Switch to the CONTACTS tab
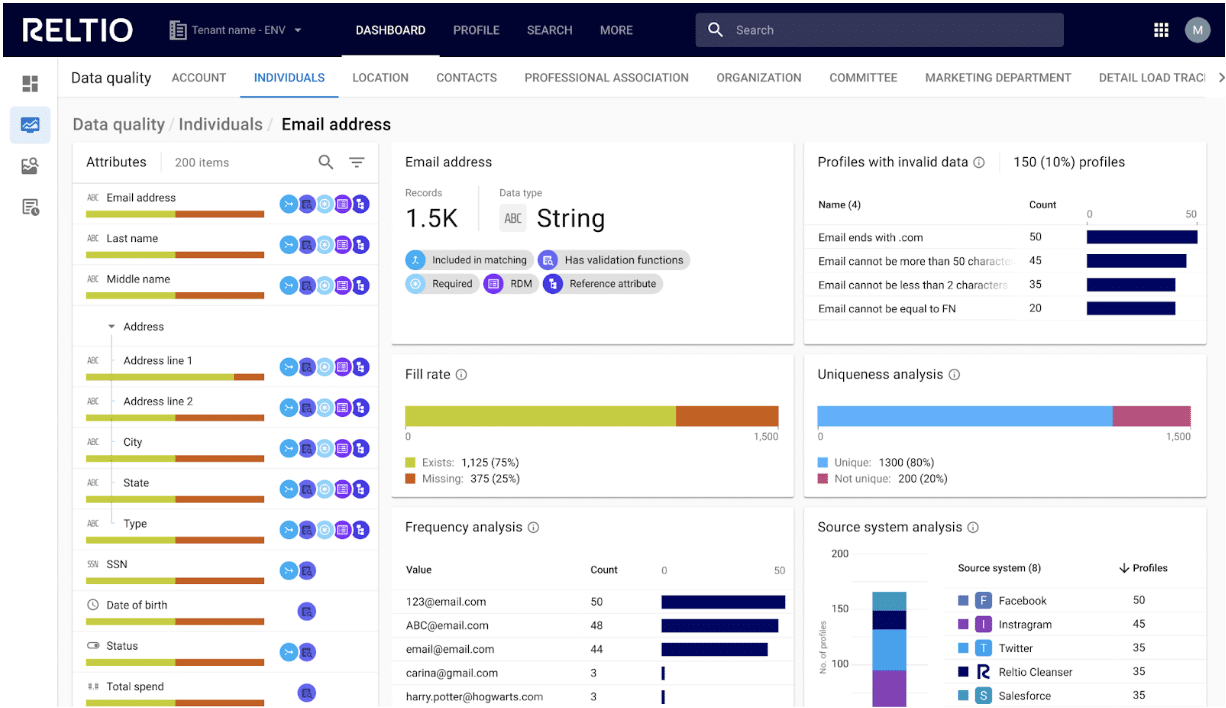The height and width of the screenshot is (708, 1226). tap(466, 77)
